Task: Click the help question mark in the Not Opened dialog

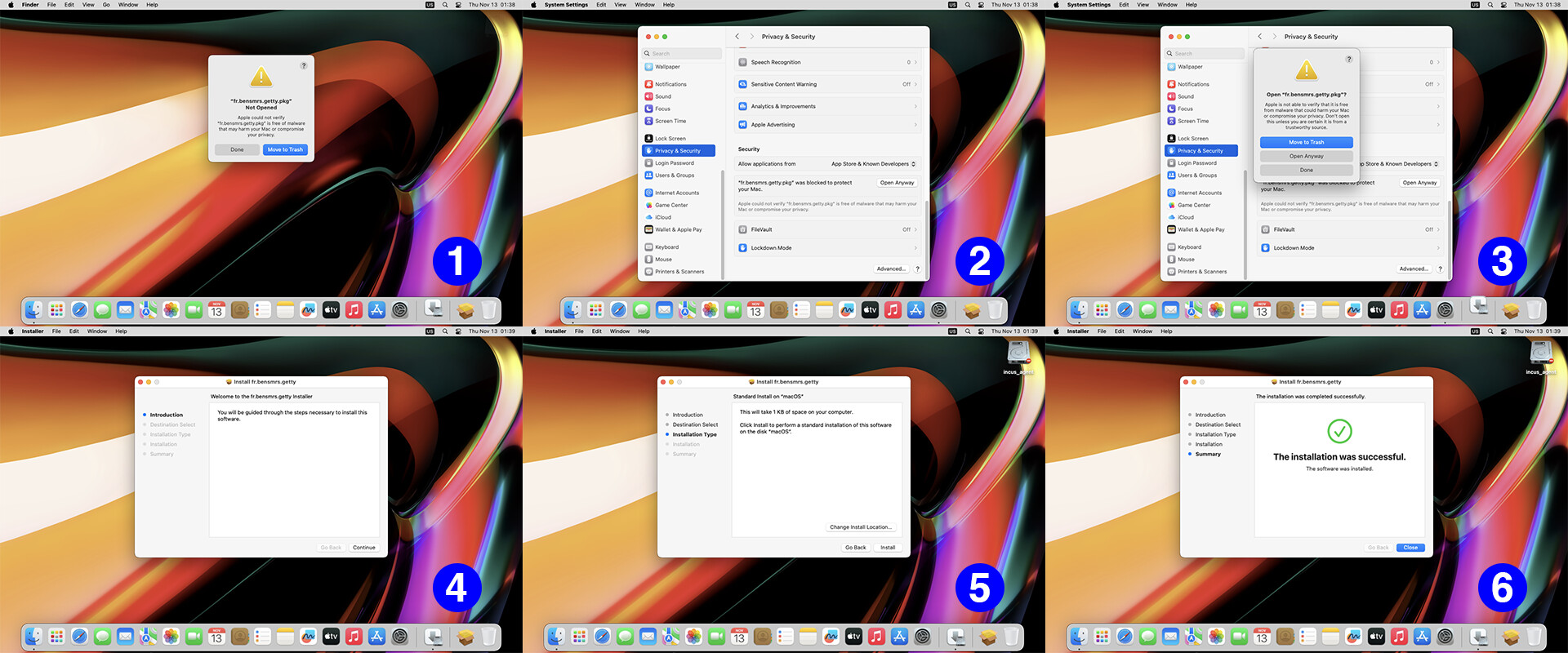Action: click(x=304, y=65)
